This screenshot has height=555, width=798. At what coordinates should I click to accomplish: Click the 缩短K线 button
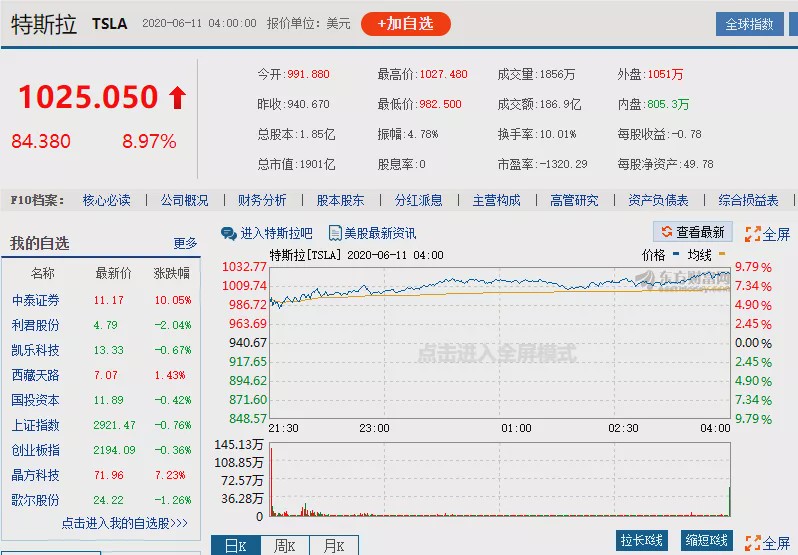tap(706, 540)
